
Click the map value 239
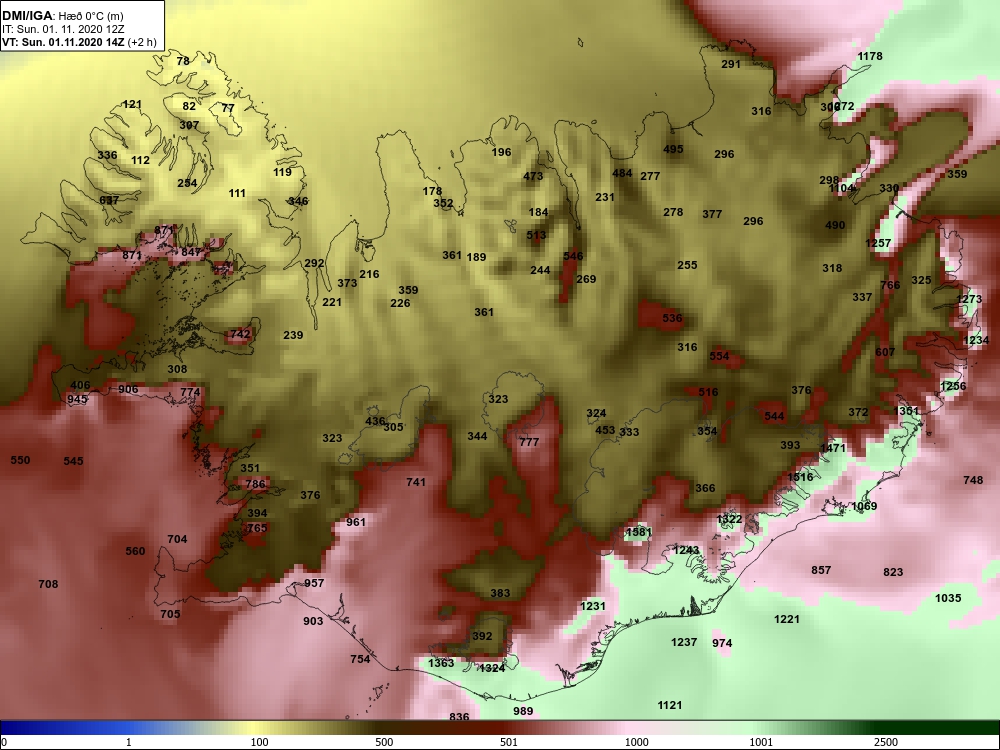(x=293, y=335)
